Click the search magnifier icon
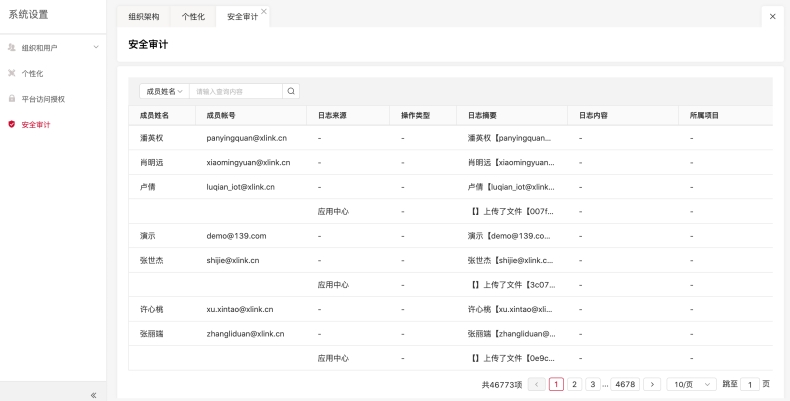The height and width of the screenshot is (401, 790). (x=291, y=91)
